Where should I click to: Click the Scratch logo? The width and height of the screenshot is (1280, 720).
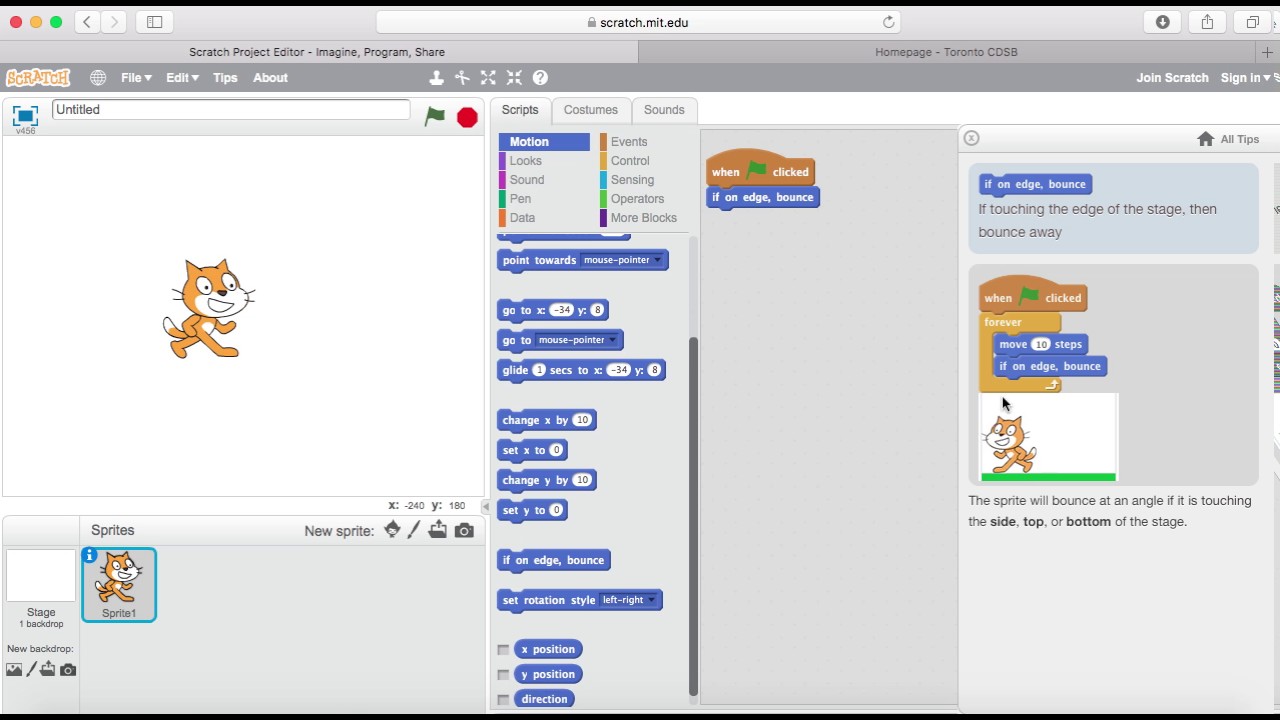[x=38, y=77]
